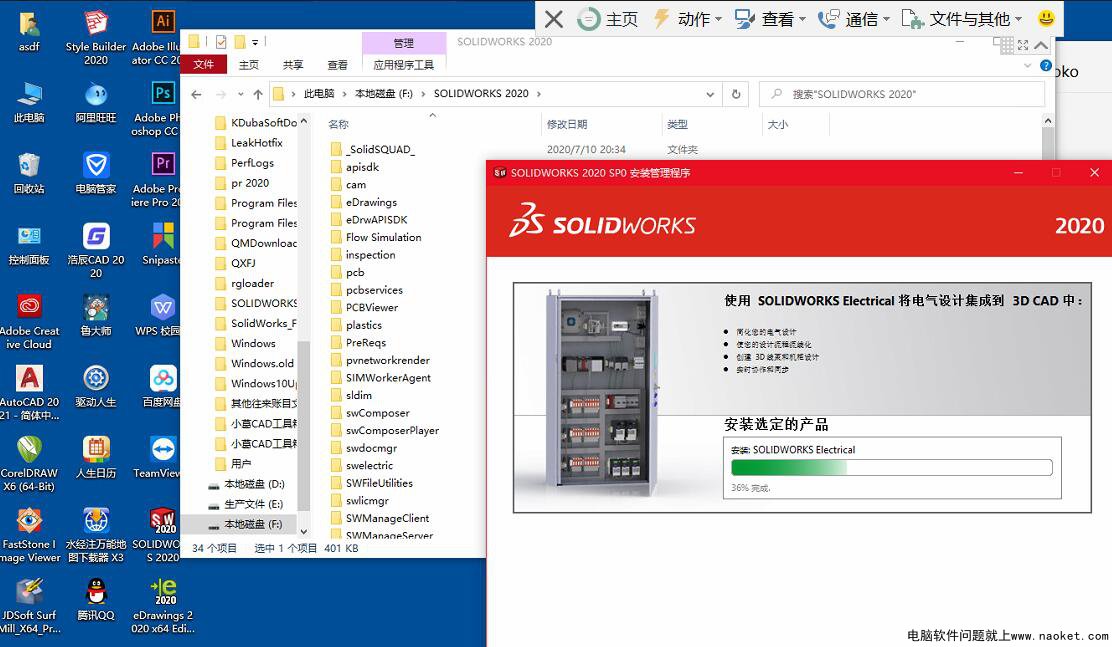The image size is (1112, 647).
Task: Click the 驱动人生 gear icon
Action: (96, 387)
